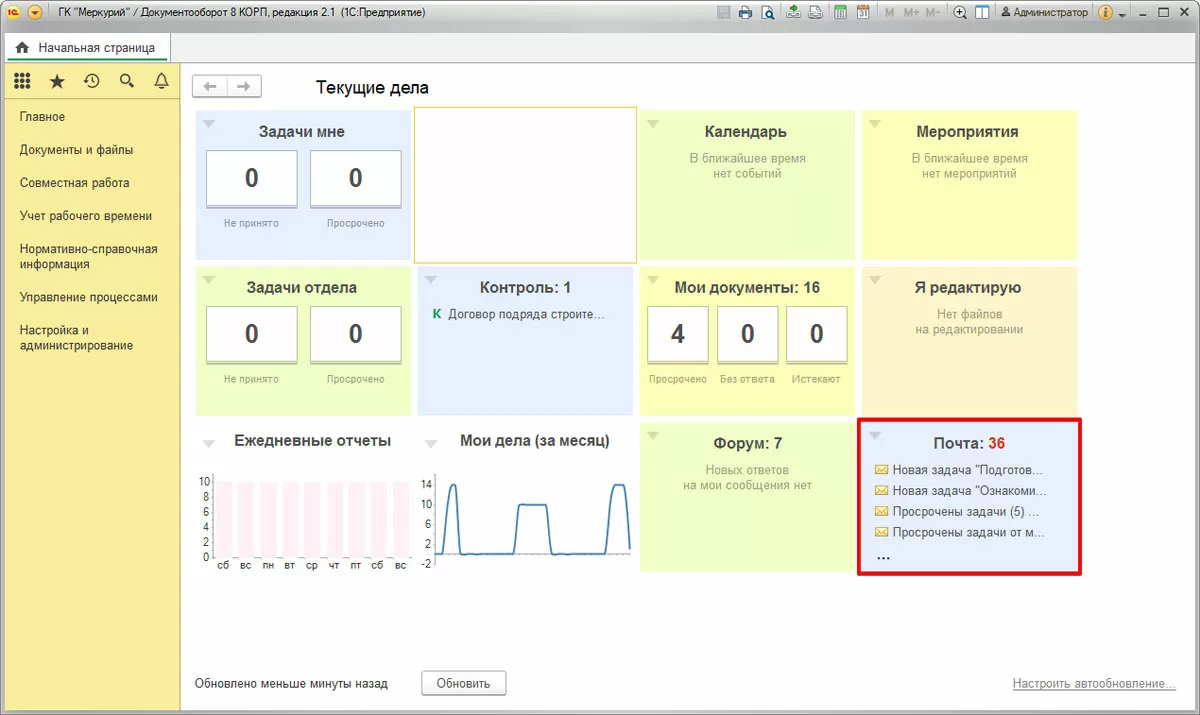The width and height of the screenshot is (1200, 715).
Task: Click the go to link icon
Action: (815, 13)
